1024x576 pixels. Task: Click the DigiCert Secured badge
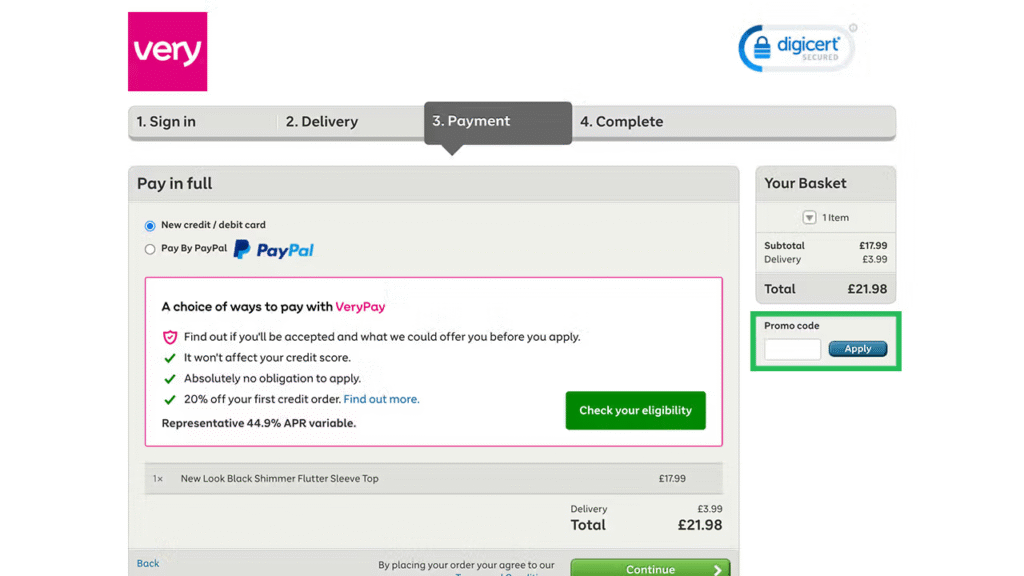coord(796,49)
